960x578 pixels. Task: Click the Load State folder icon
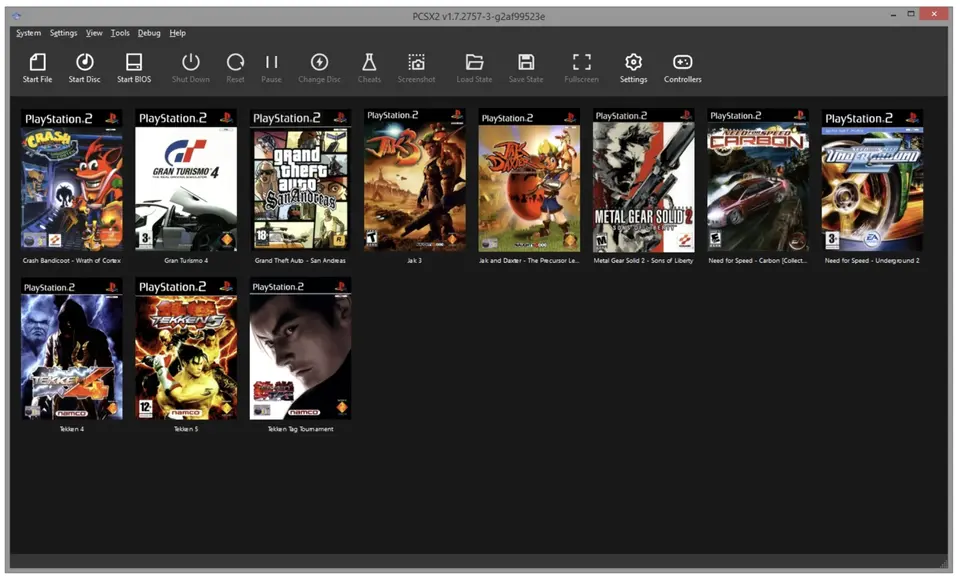474,62
